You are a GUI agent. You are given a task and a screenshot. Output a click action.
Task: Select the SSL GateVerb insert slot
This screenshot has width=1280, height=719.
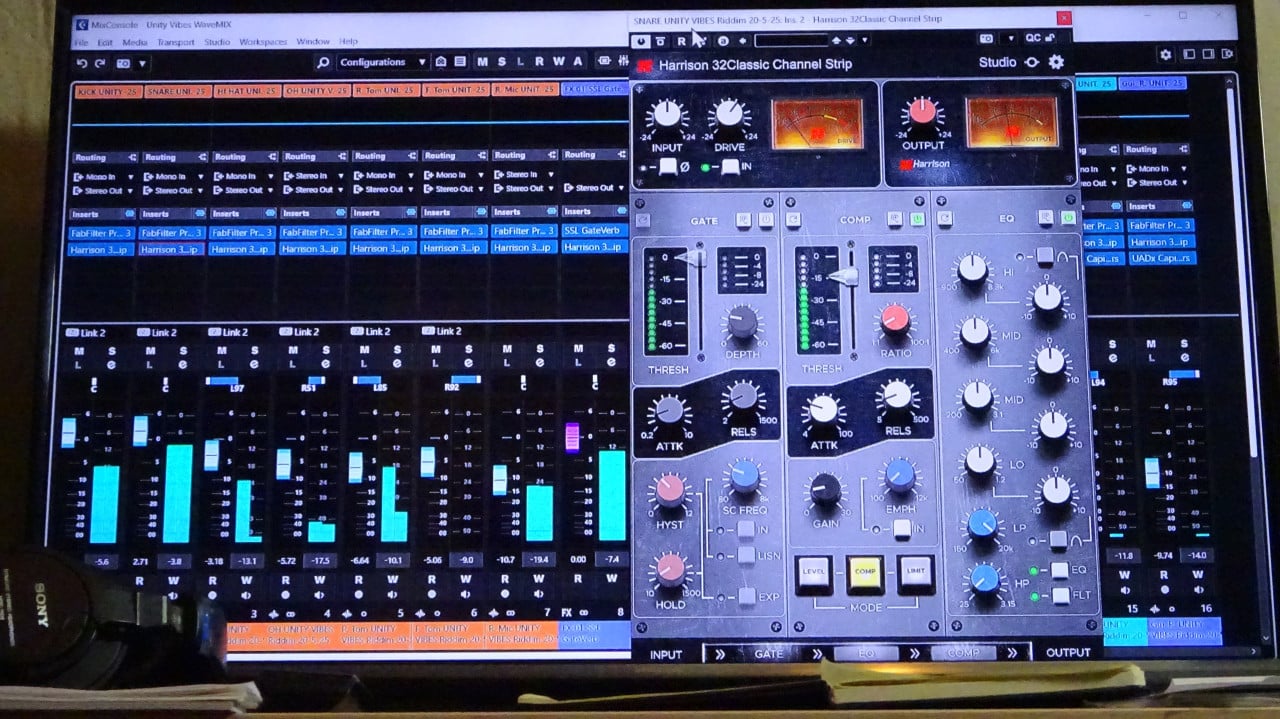tap(594, 231)
